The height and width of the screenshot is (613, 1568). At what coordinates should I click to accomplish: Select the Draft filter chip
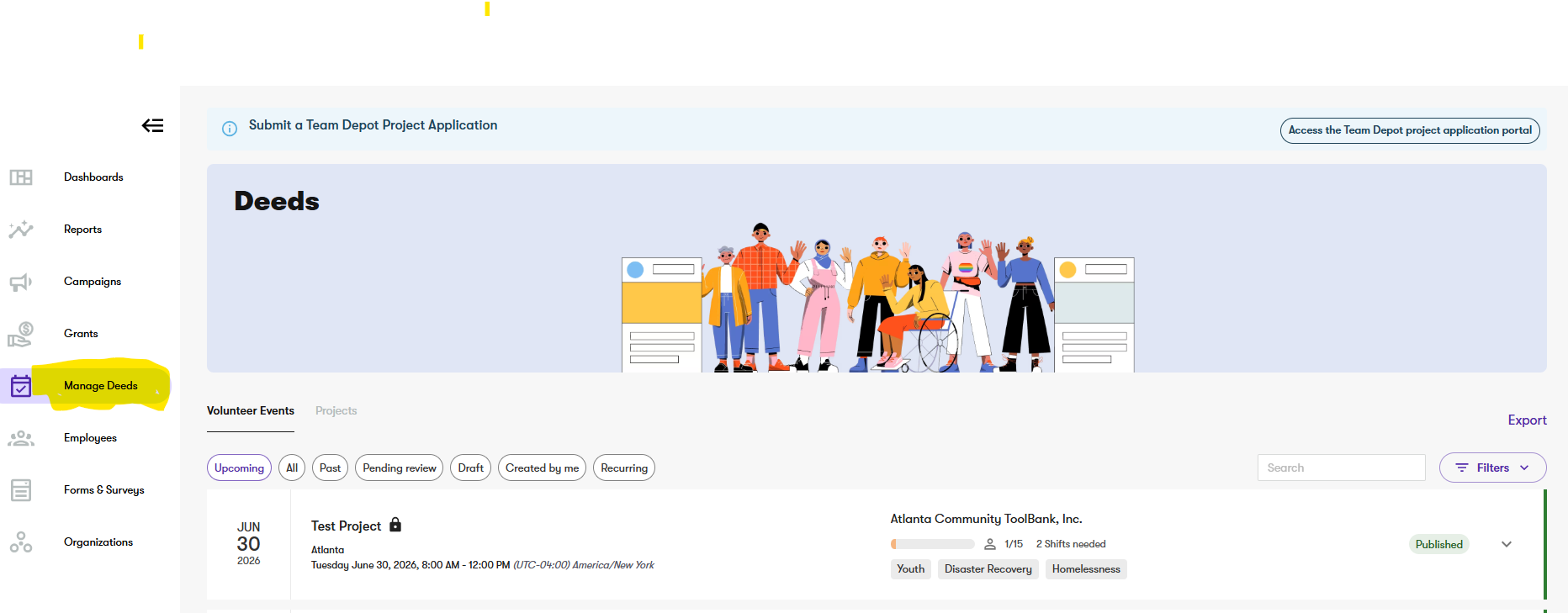click(471, 468)
